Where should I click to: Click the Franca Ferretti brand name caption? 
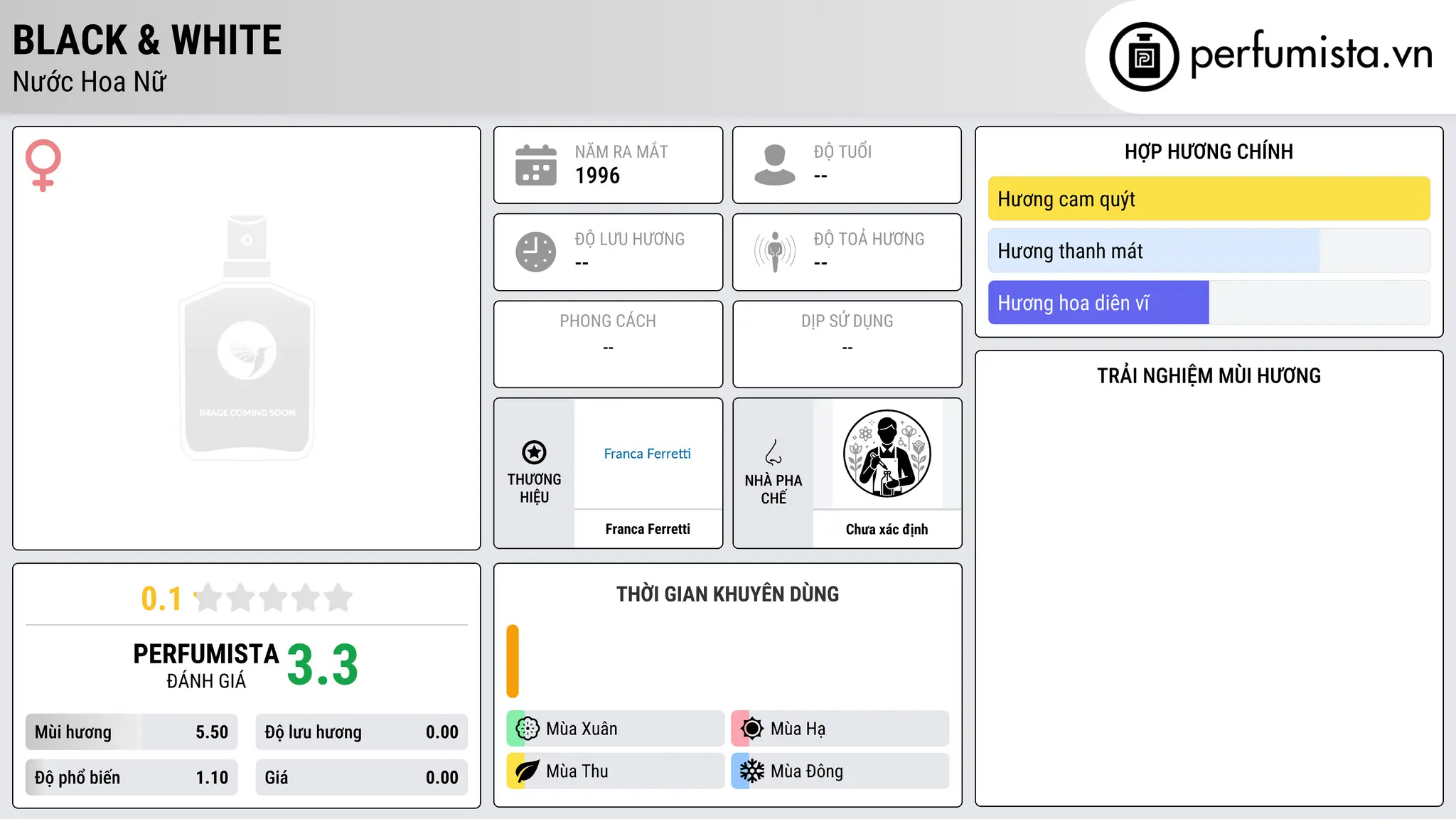[648, 529]
